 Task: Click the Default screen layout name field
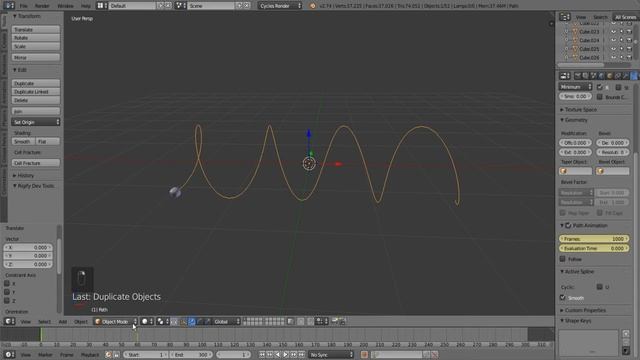(133, 6)
